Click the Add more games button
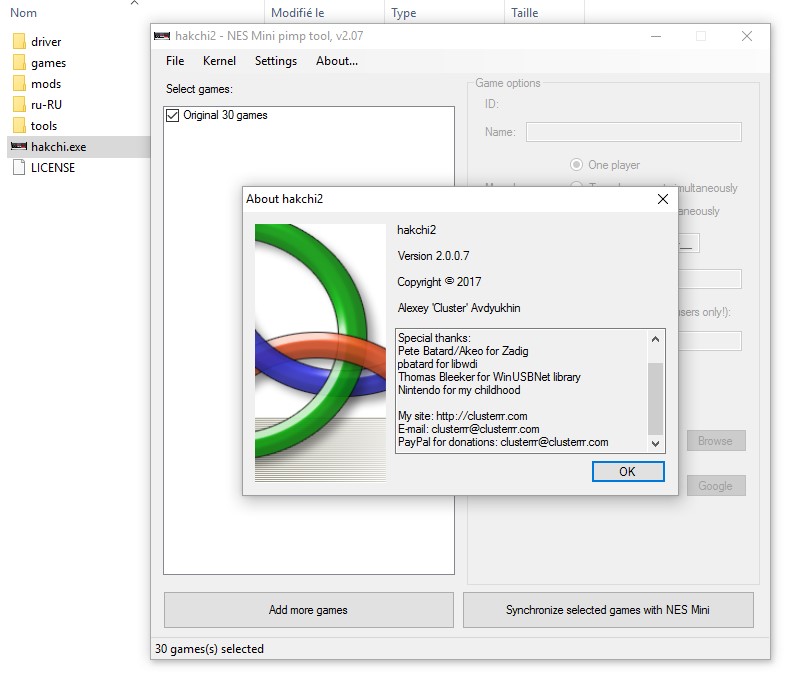The height and width of the screenshot is (693, 787). 309,610
